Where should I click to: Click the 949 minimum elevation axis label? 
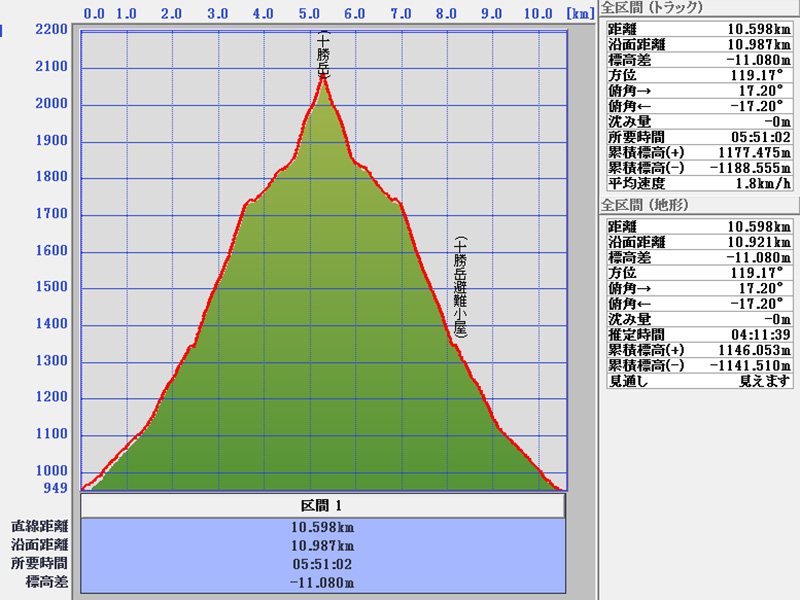coord(55,488)
